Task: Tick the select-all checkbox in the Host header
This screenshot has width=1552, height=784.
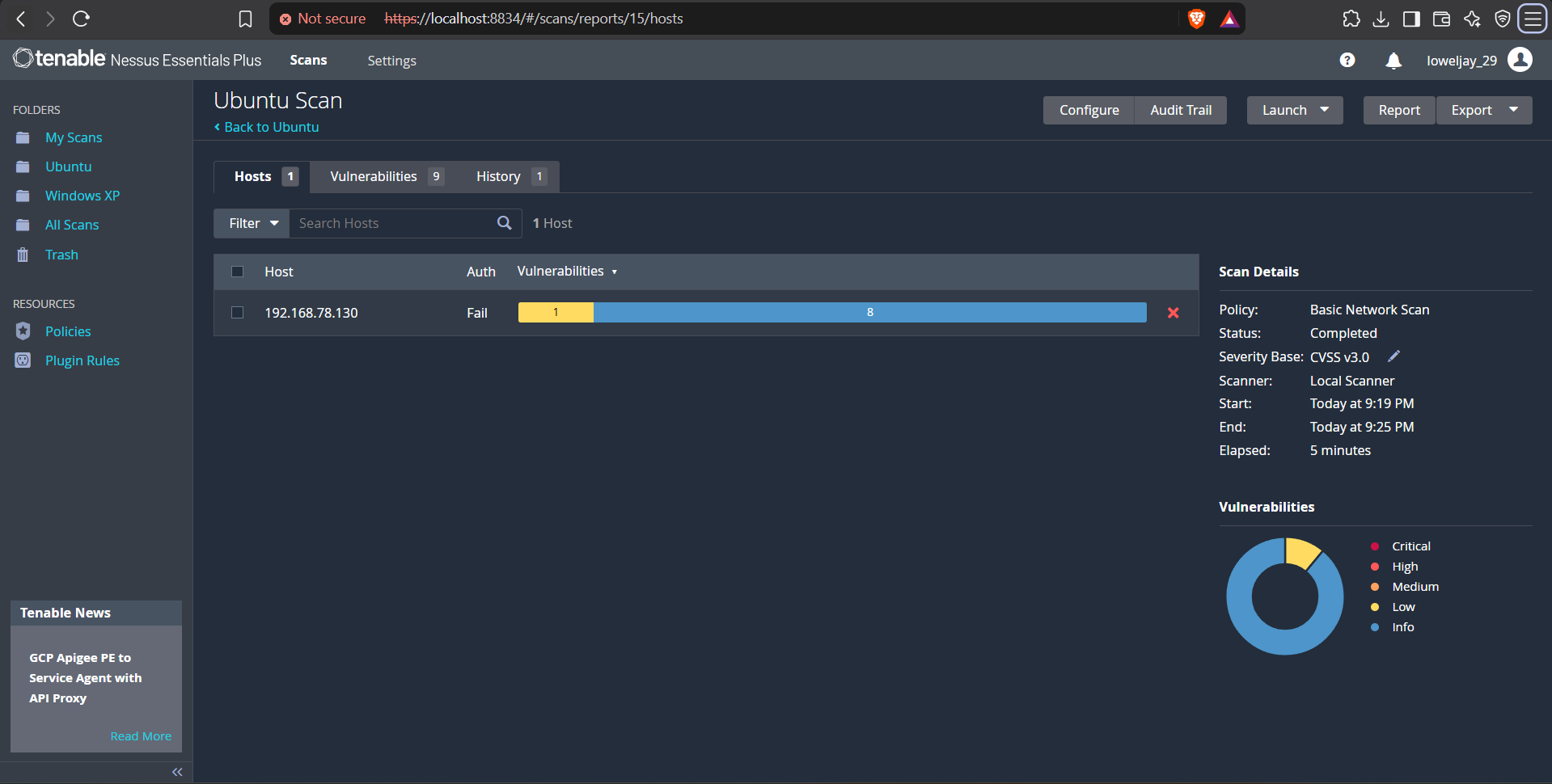Action: (x=237, y=272)
